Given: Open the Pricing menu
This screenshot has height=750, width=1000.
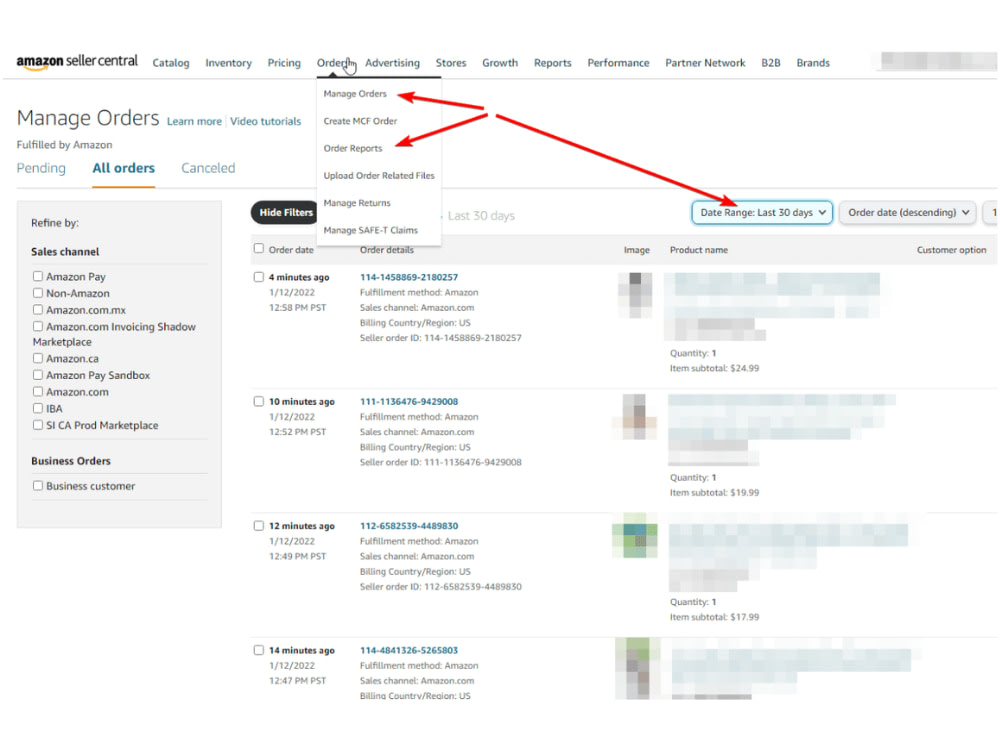Looking at the screenshot, I should point(284,62).
